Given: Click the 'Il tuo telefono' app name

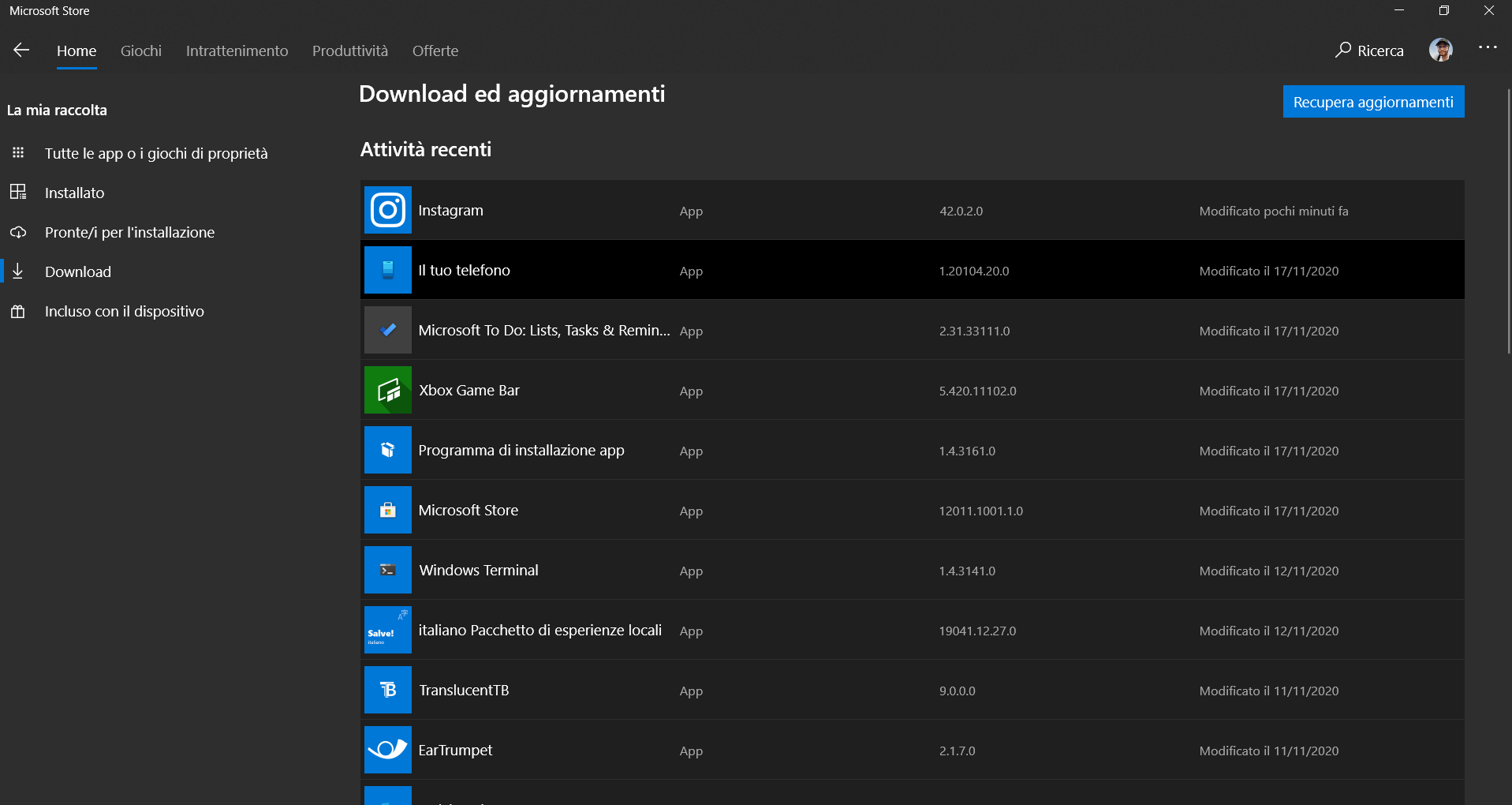Looking at the screenshot, I should pyautogui.click(x=464, y=270).
